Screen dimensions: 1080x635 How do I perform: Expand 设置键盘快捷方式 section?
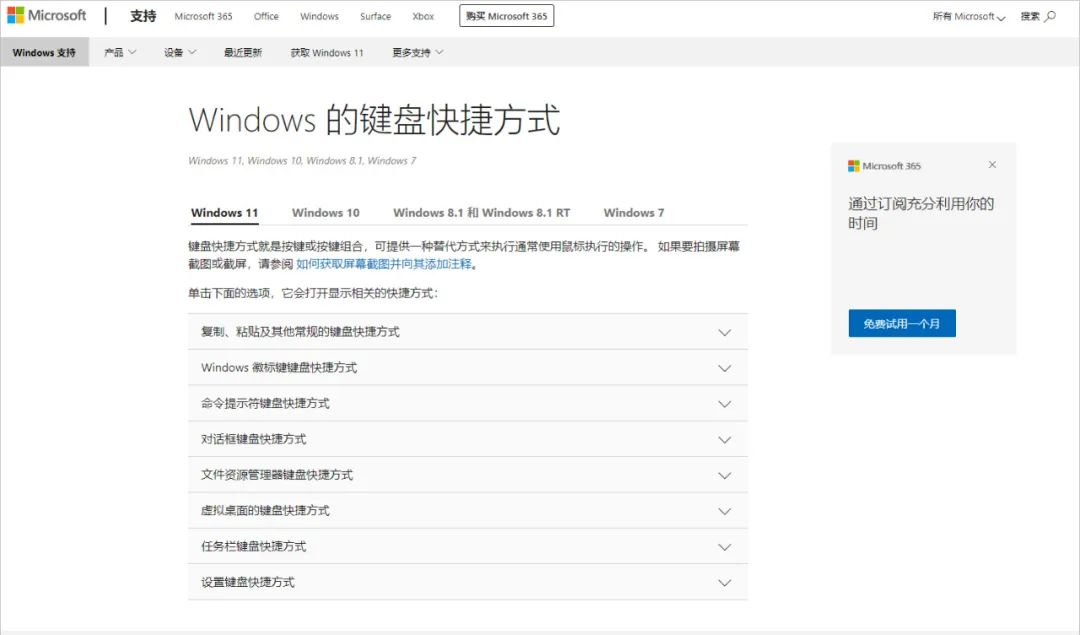click(468, 583)
